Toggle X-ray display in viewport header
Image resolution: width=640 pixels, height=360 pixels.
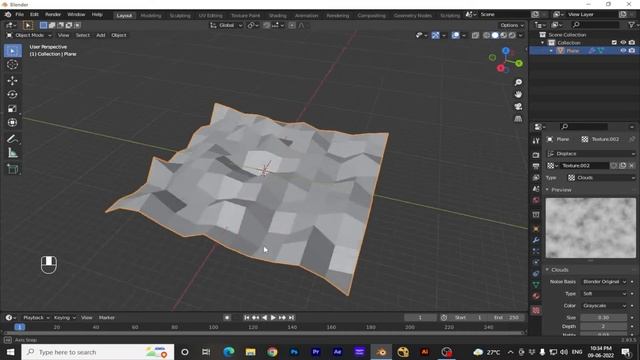tap(475, 36)
